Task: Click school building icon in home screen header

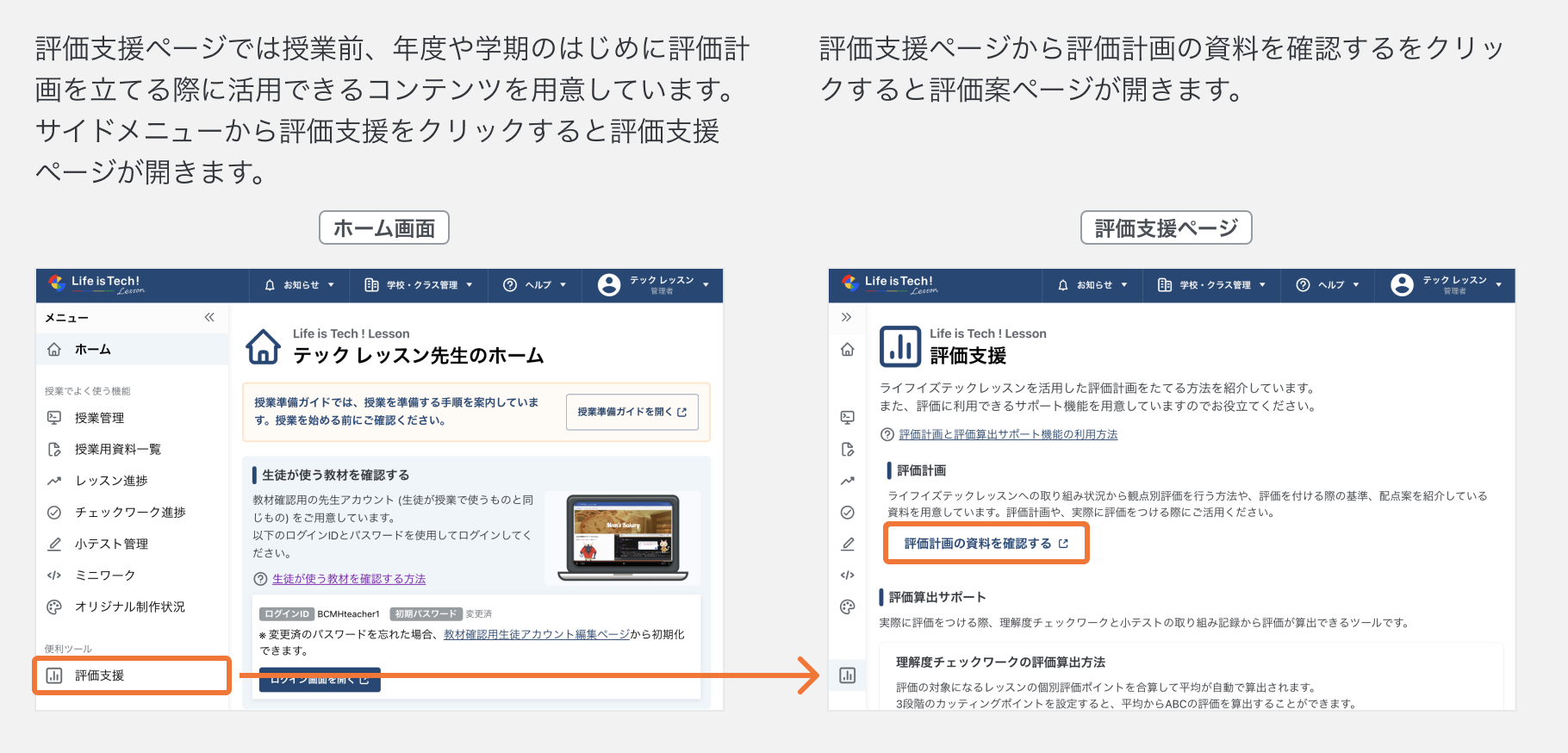Action: pos(371,285)
